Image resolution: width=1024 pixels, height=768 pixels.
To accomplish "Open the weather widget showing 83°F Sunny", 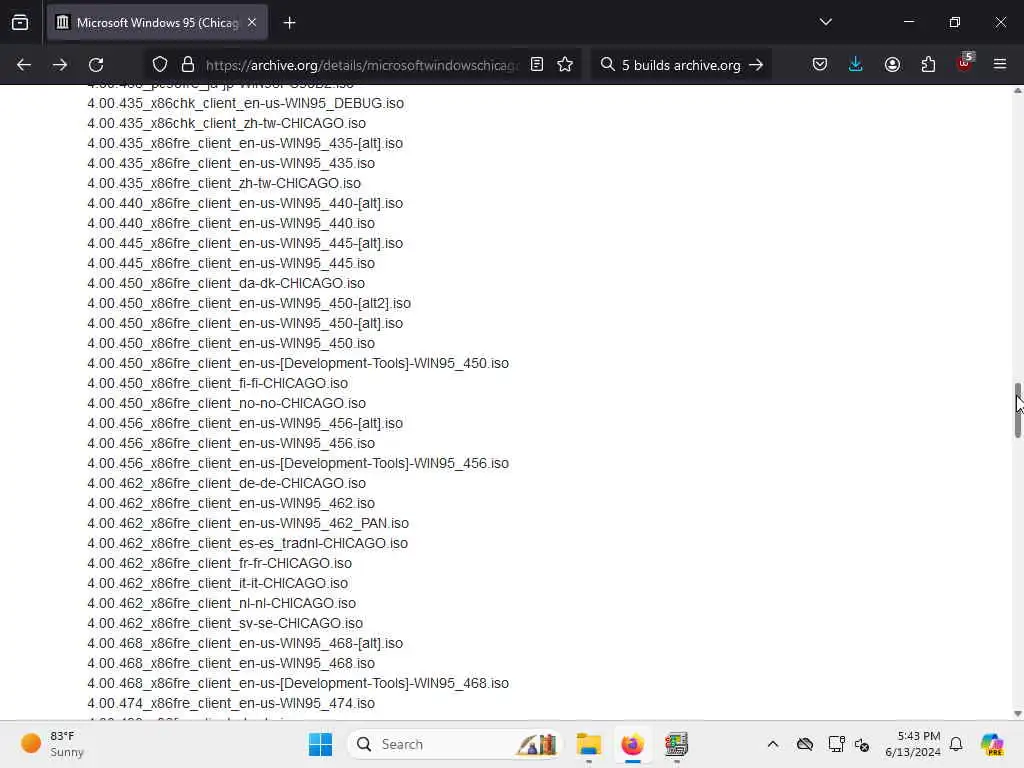I will point(52,744).
